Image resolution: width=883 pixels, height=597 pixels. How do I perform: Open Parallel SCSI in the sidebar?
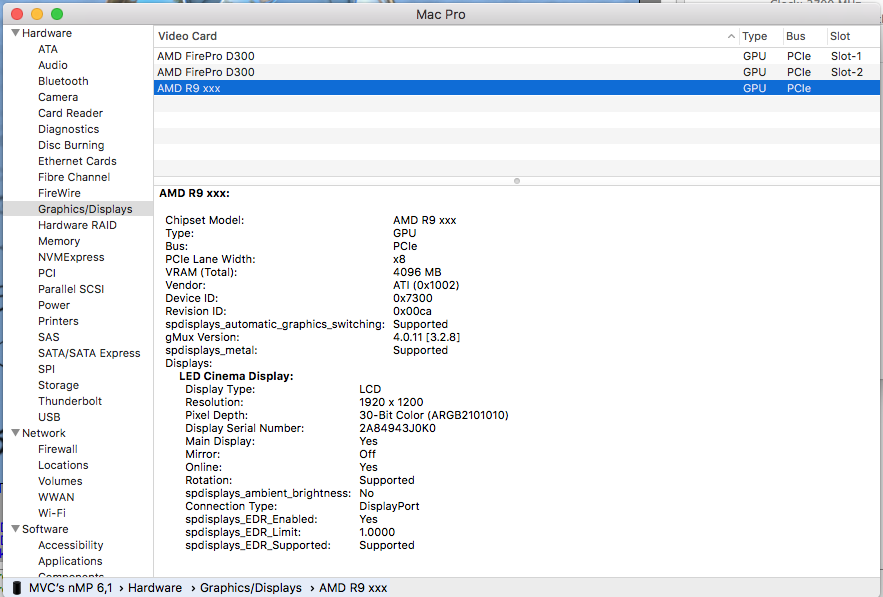click(71, 289)
